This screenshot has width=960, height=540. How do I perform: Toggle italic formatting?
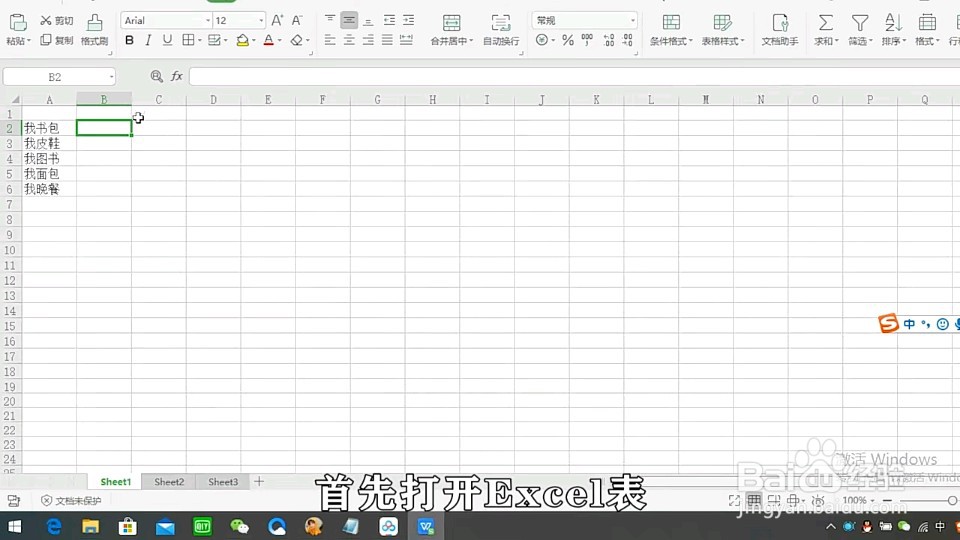click(x=148, y=40)
